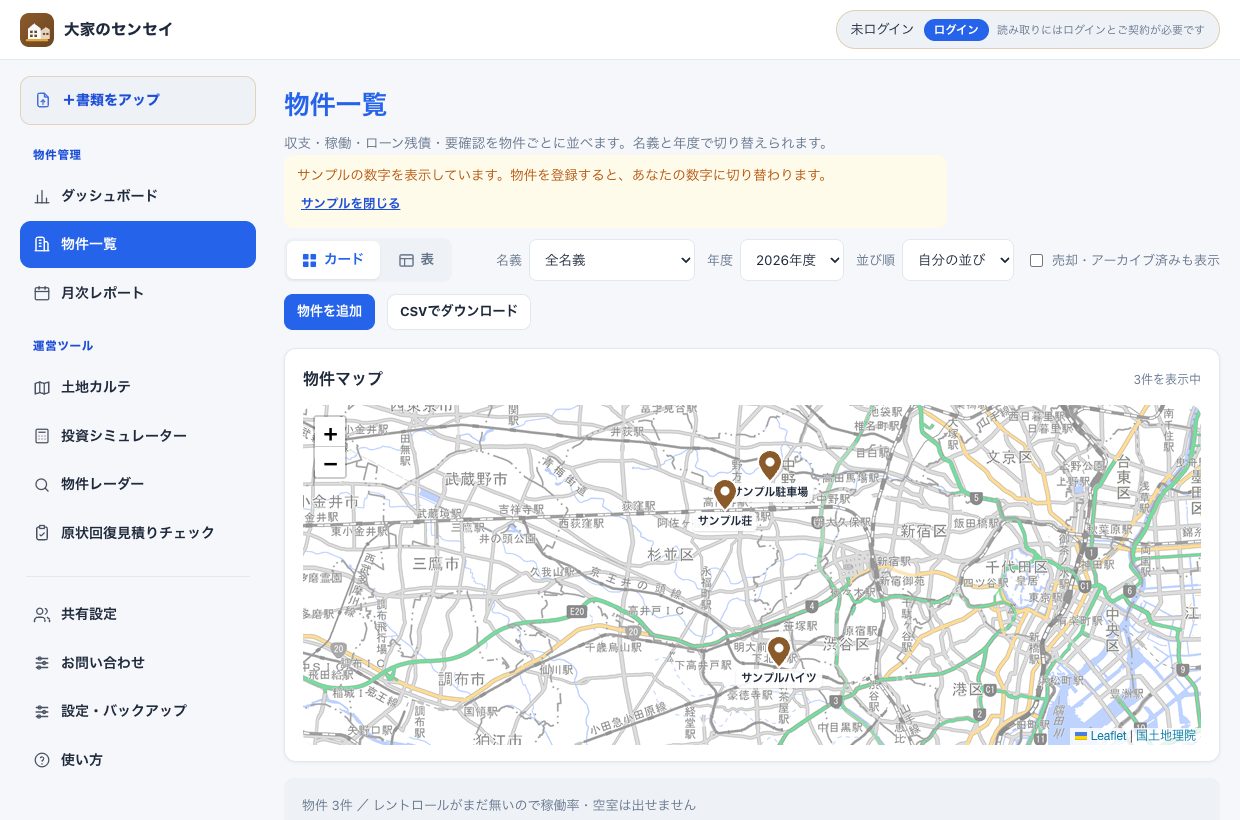Click the table icon on 表 view
Screen dimensions: 1240x820
point(407,260)
